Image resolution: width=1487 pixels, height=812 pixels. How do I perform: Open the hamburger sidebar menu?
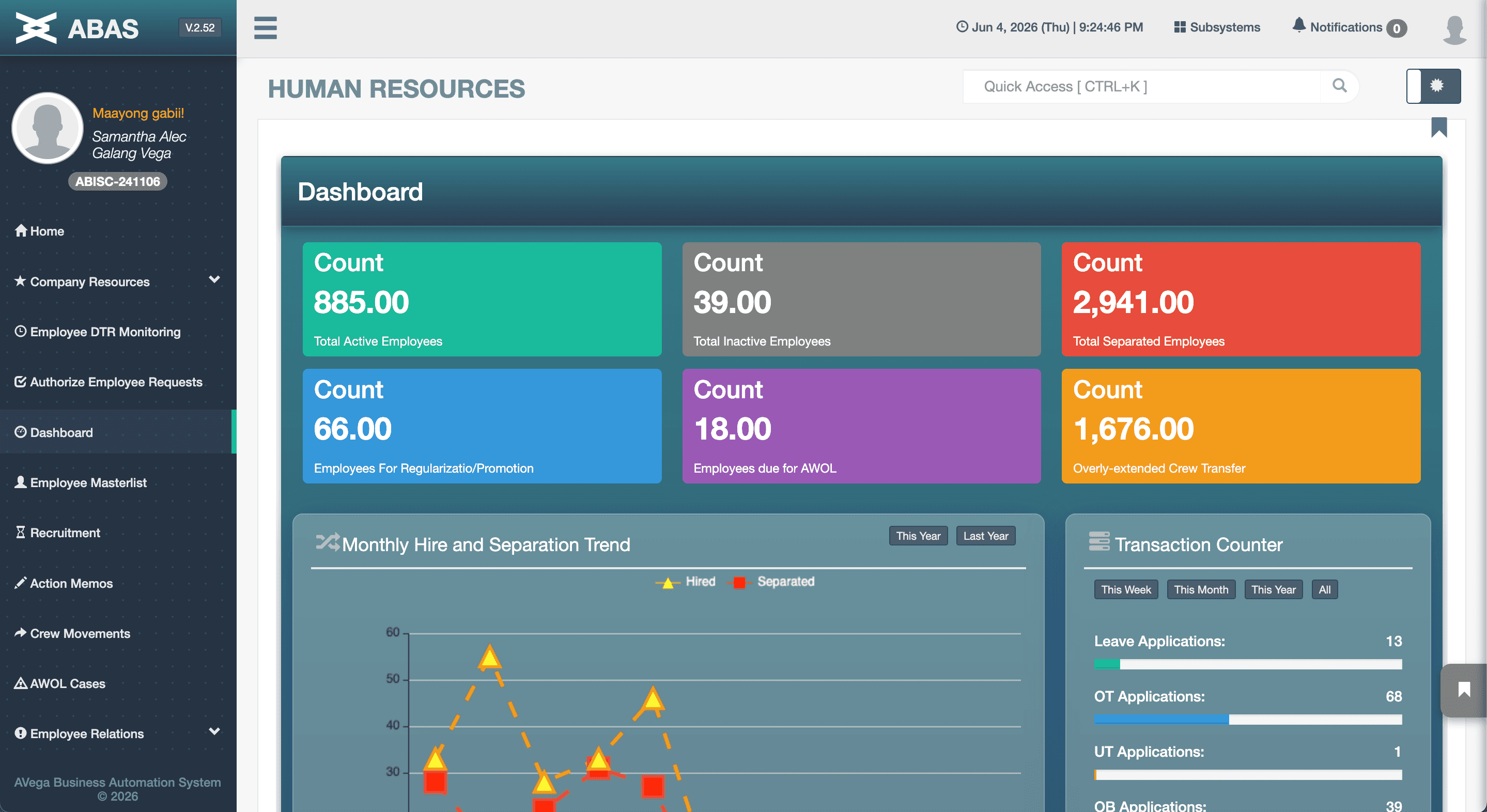[266, 28]
